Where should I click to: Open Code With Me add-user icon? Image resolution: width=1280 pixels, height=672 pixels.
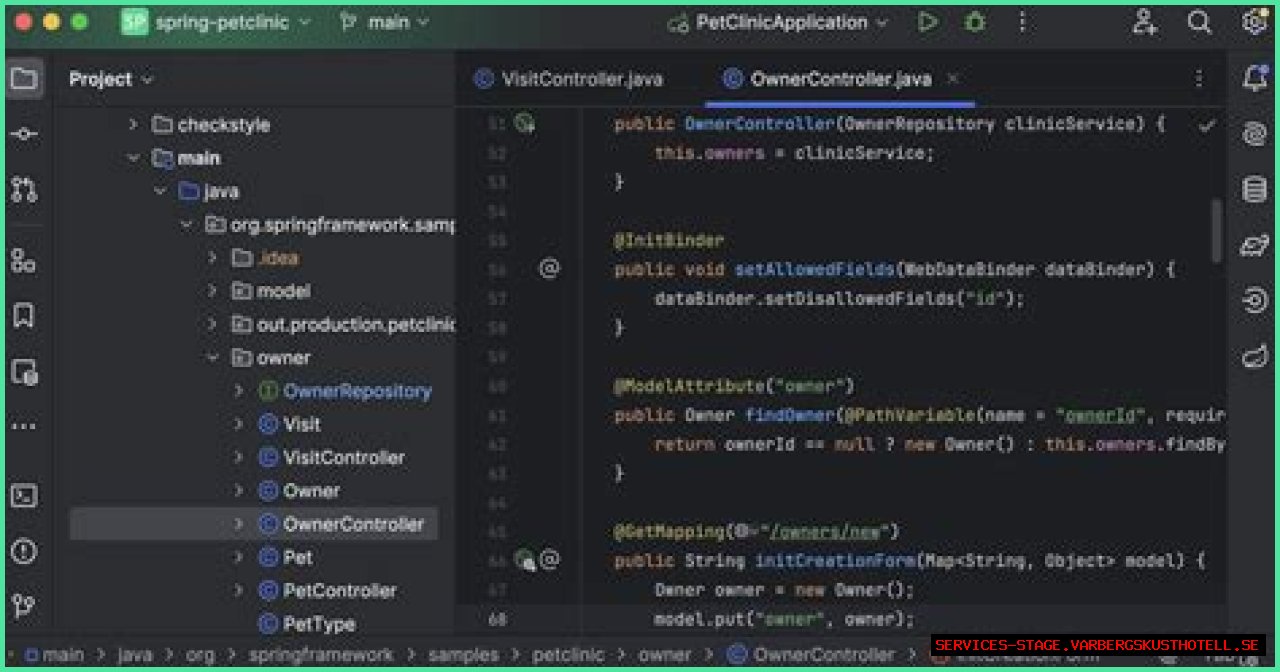point(1145,22)
